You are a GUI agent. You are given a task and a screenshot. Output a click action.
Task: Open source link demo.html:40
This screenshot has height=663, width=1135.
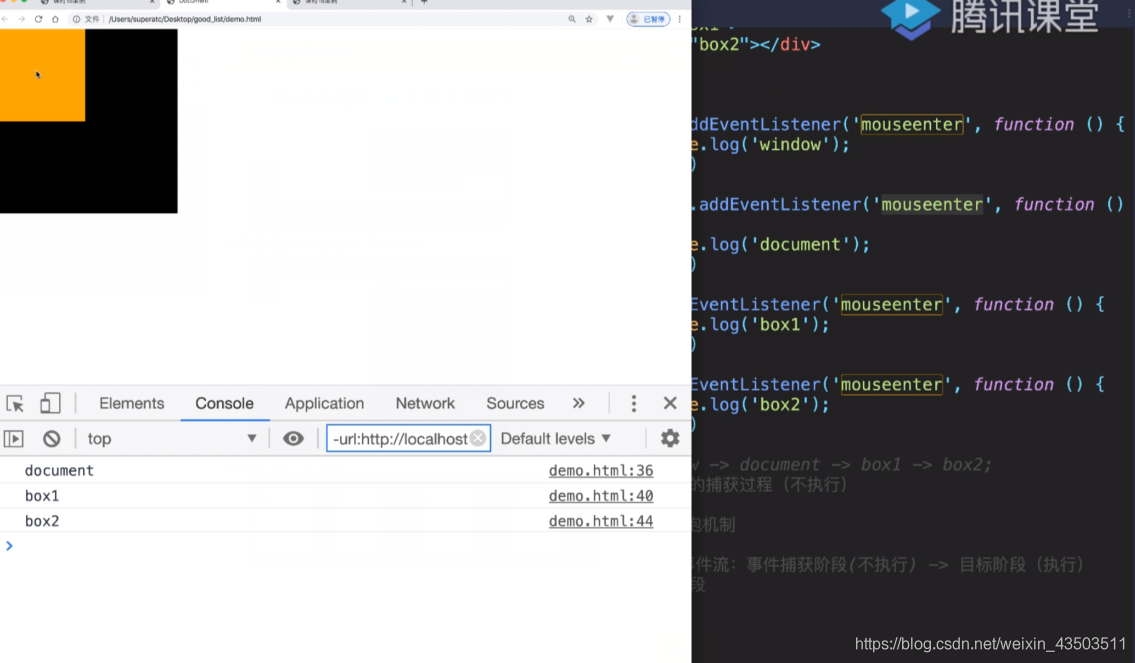click(x=601, y=496)
